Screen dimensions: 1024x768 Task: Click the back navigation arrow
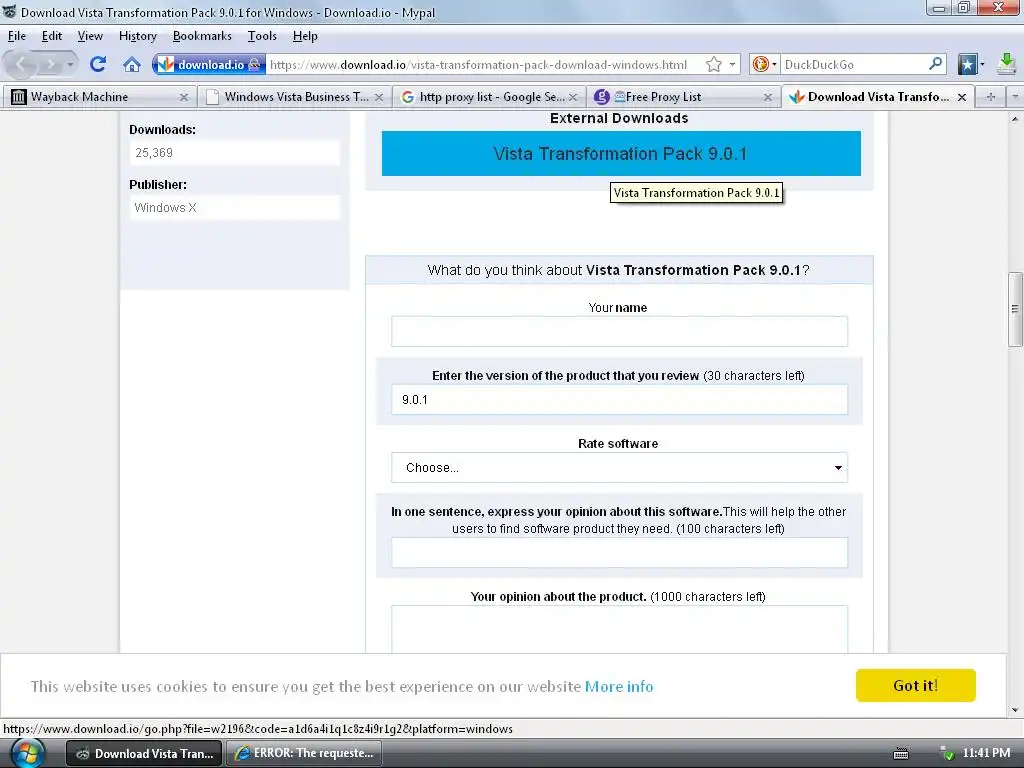pyautogui.click(x=21, y=64)
